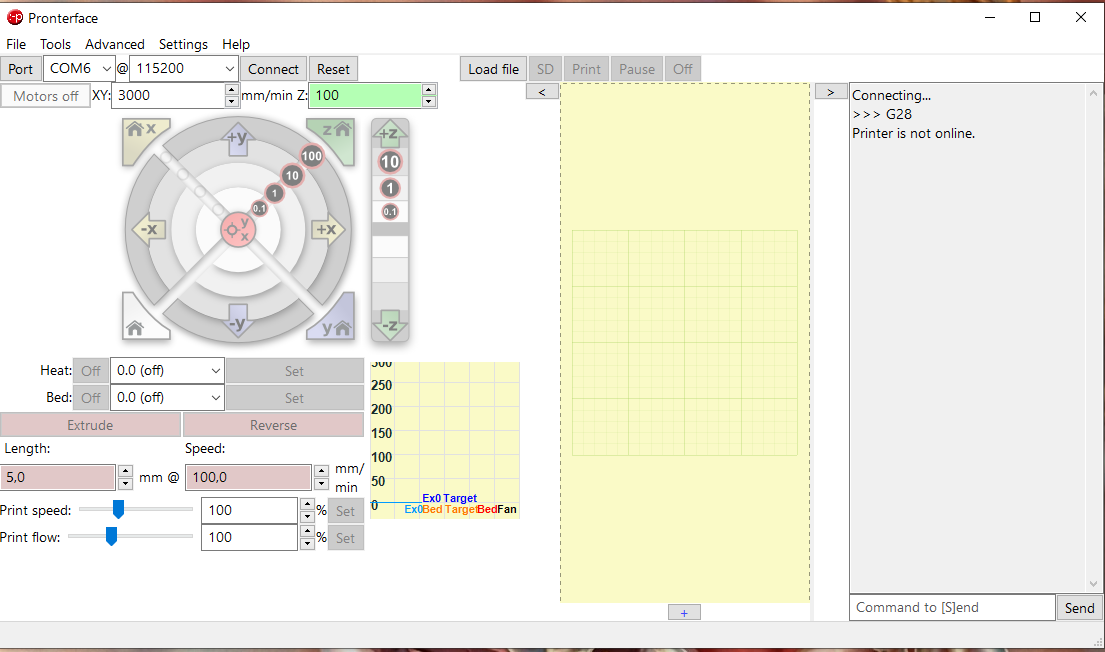Viewport: 1105px width, 652px height.
Task: Click the Send button
Action: (1080, 608)
